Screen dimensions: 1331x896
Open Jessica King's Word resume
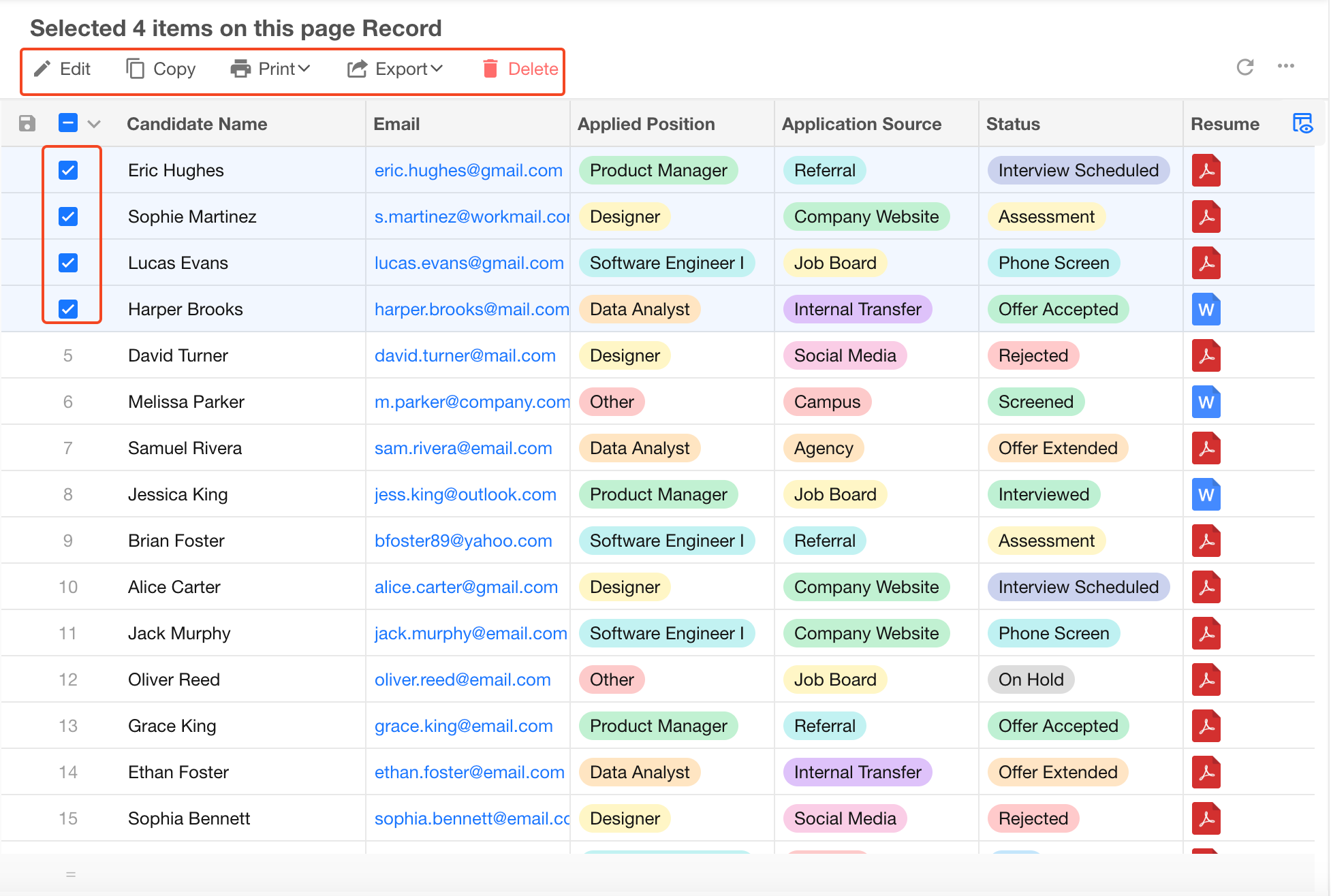1206,494
